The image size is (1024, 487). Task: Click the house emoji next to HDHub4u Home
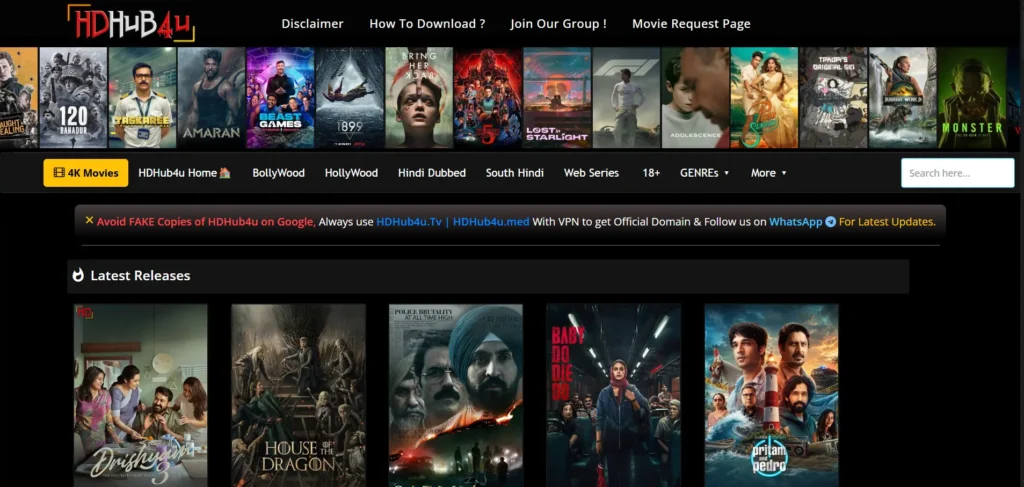point(225,173)
